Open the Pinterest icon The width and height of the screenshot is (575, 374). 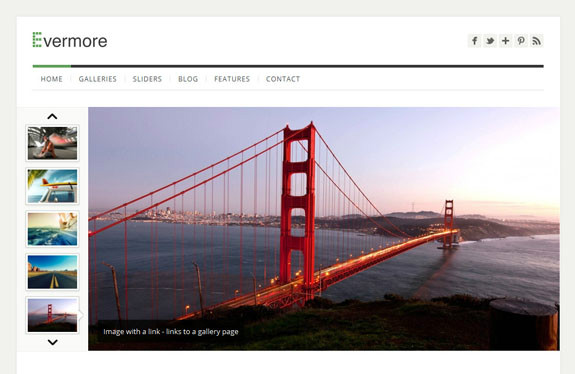(x=521, y=41)
